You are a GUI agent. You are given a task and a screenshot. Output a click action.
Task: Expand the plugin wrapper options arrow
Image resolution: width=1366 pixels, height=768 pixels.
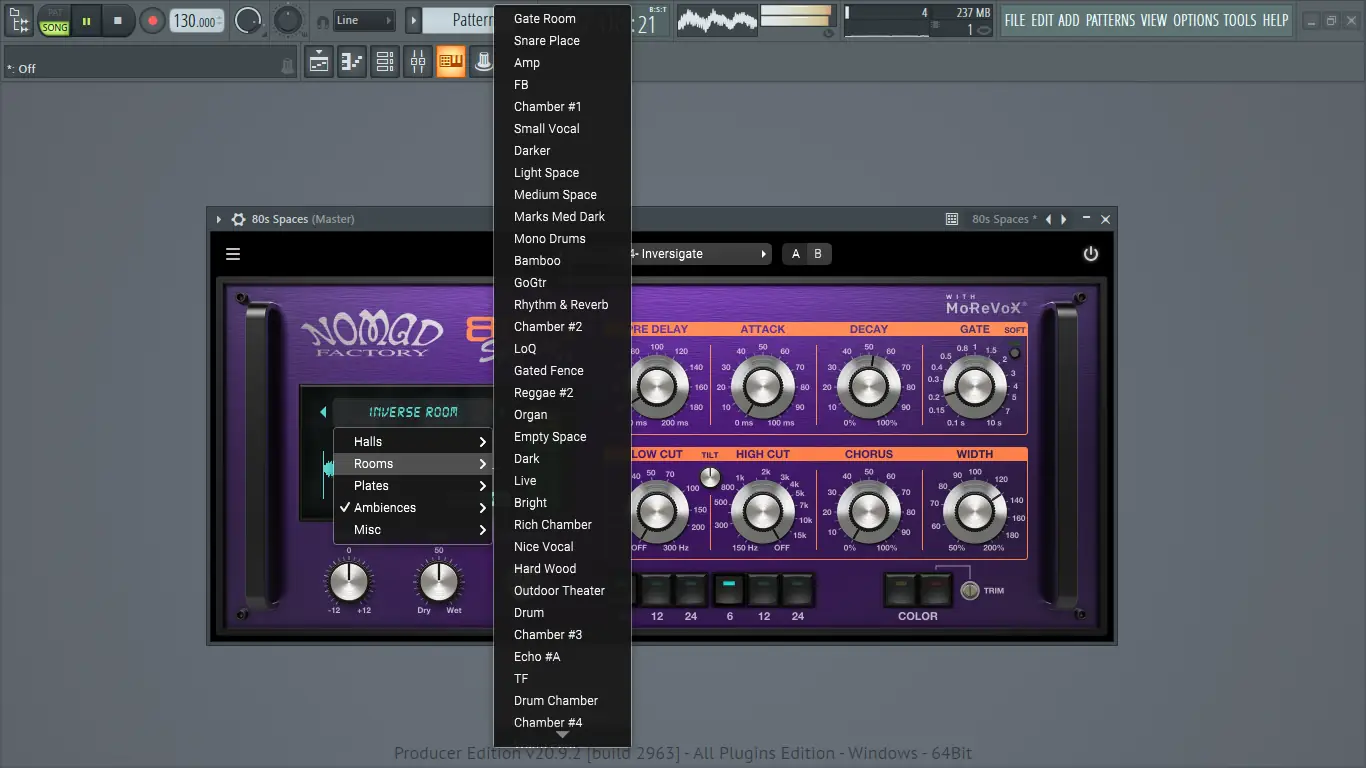click(219, 219)
